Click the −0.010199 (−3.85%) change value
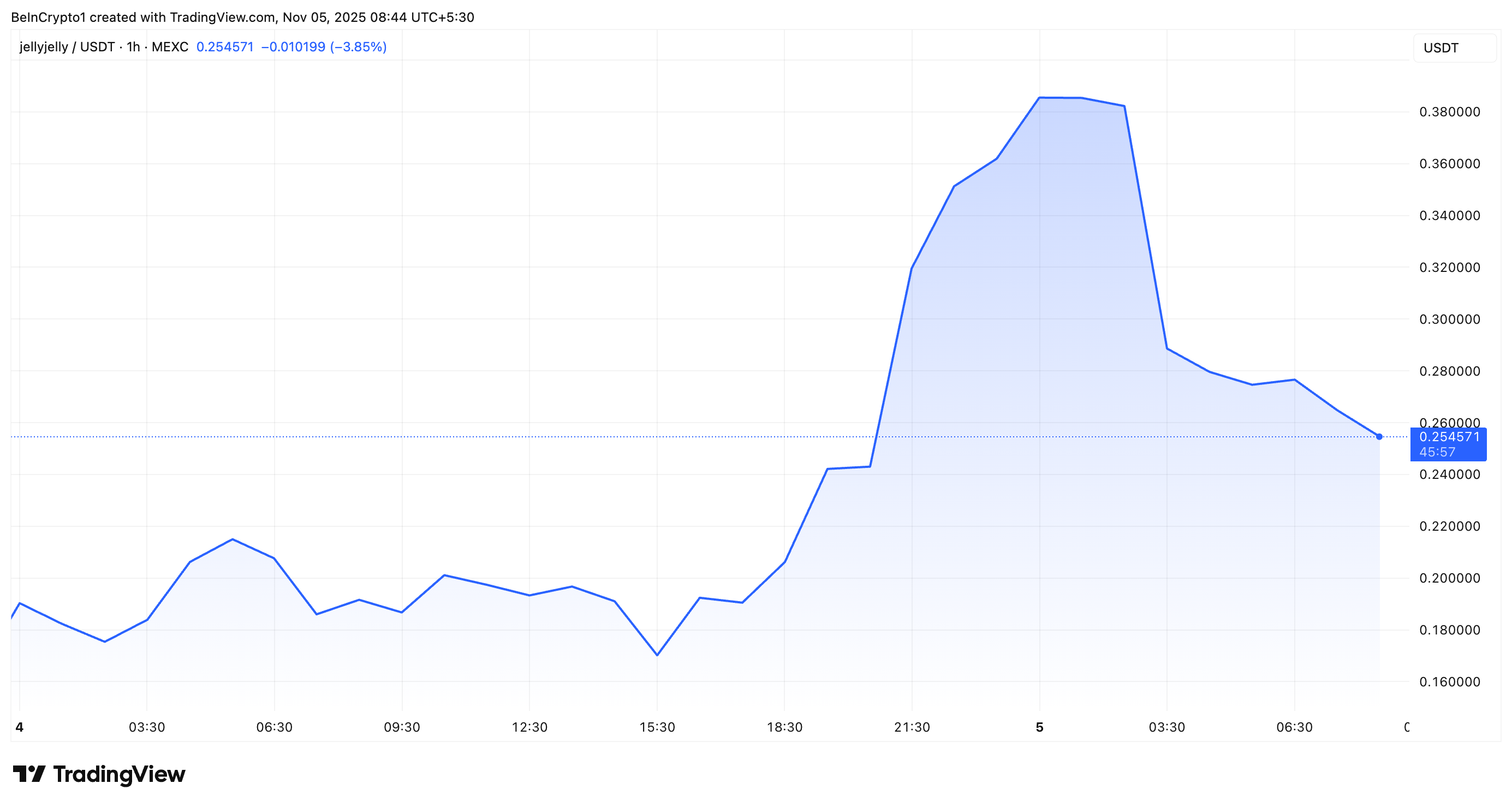The width and height of the screenshot is (1512, 807). [323, 47]
